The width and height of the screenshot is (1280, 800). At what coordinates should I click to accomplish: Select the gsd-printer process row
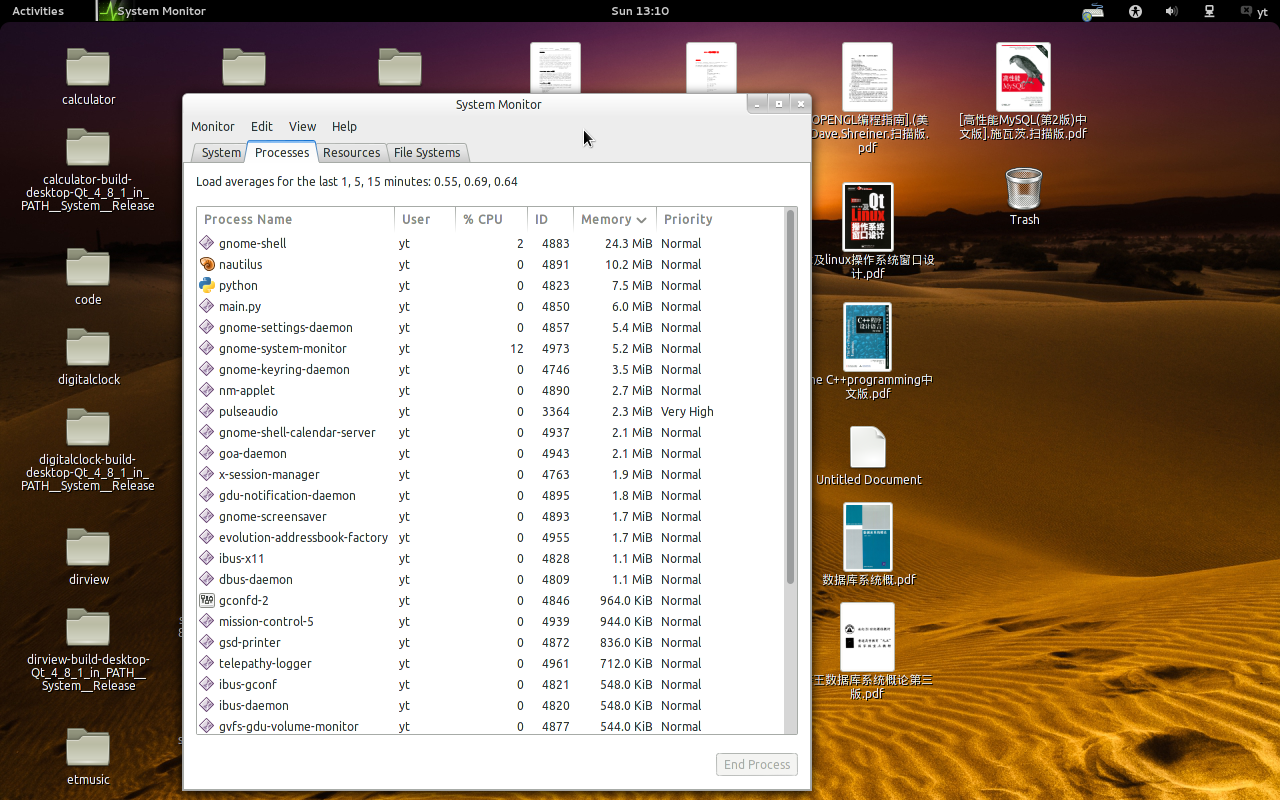click(x=491, y=642)
